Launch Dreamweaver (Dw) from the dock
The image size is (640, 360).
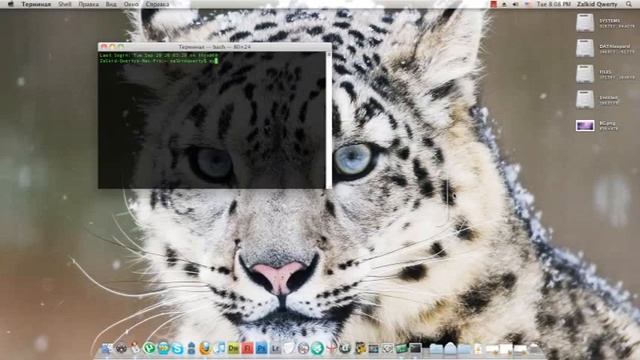tap(233, 348)
